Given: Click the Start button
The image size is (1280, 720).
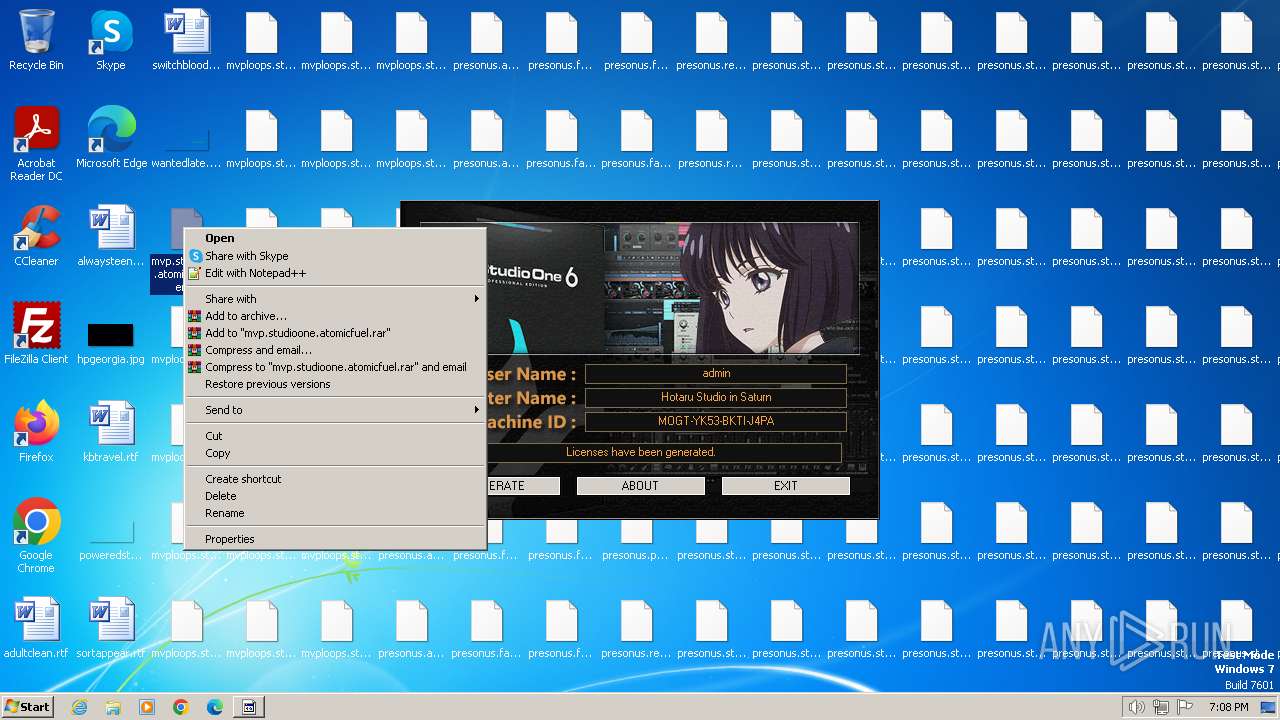Looking at the screenshot, I should tap(28, 707).
